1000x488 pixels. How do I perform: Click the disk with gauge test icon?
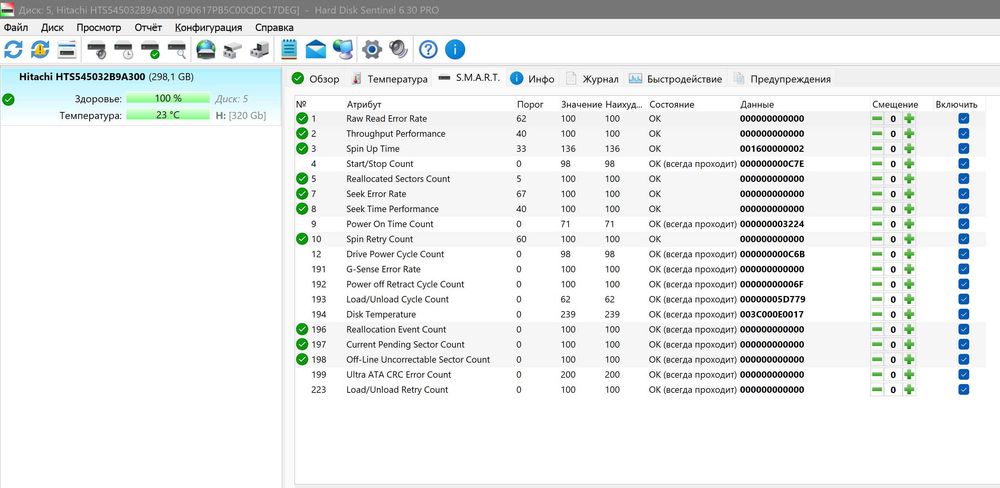(97, 49)
